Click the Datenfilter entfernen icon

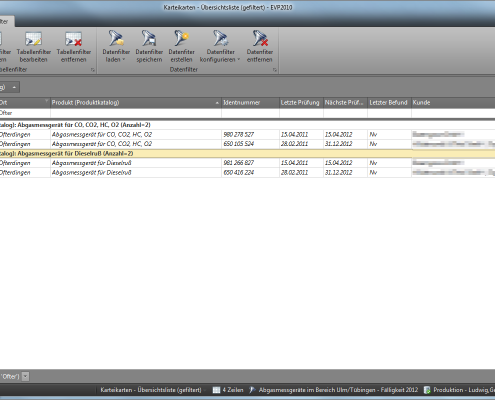[x=260, y=39]
